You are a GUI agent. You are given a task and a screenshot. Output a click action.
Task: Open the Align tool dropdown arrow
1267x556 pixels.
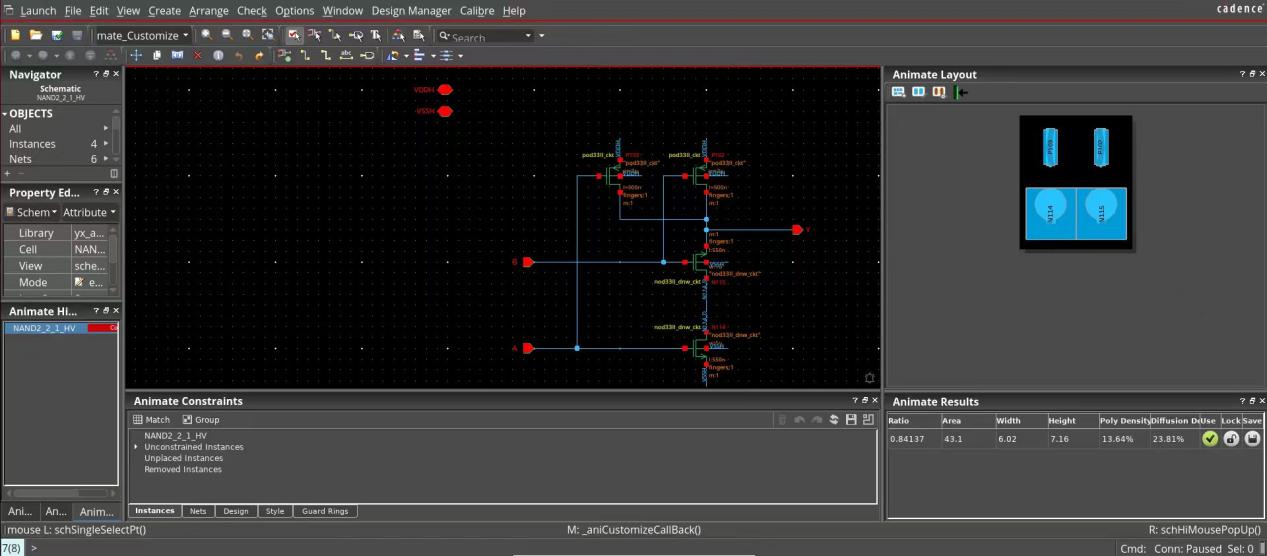[x=431, y=55]
